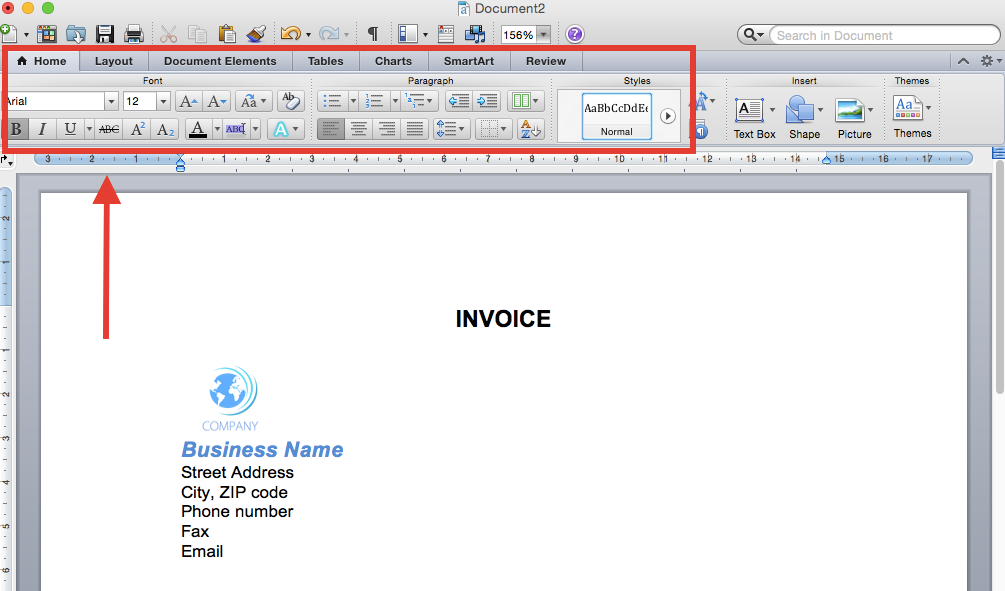Show paragraph marks pilcrow
Viewport: 1005px width, 591px height.
(x=372, y=34)
